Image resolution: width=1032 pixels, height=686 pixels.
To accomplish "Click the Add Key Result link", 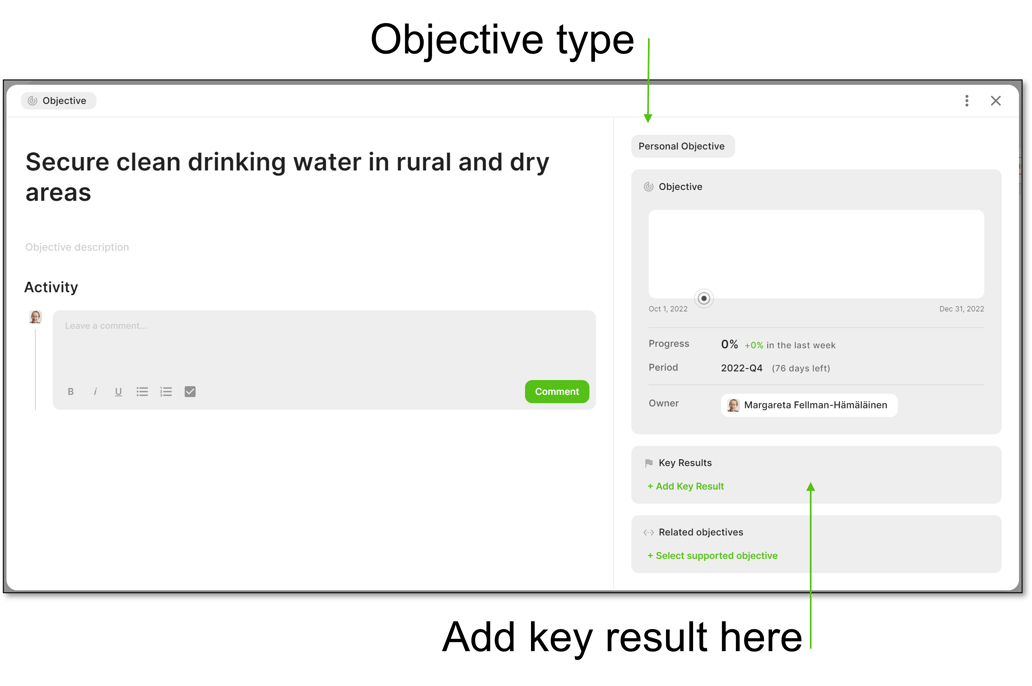I will (x=689, y=487).
